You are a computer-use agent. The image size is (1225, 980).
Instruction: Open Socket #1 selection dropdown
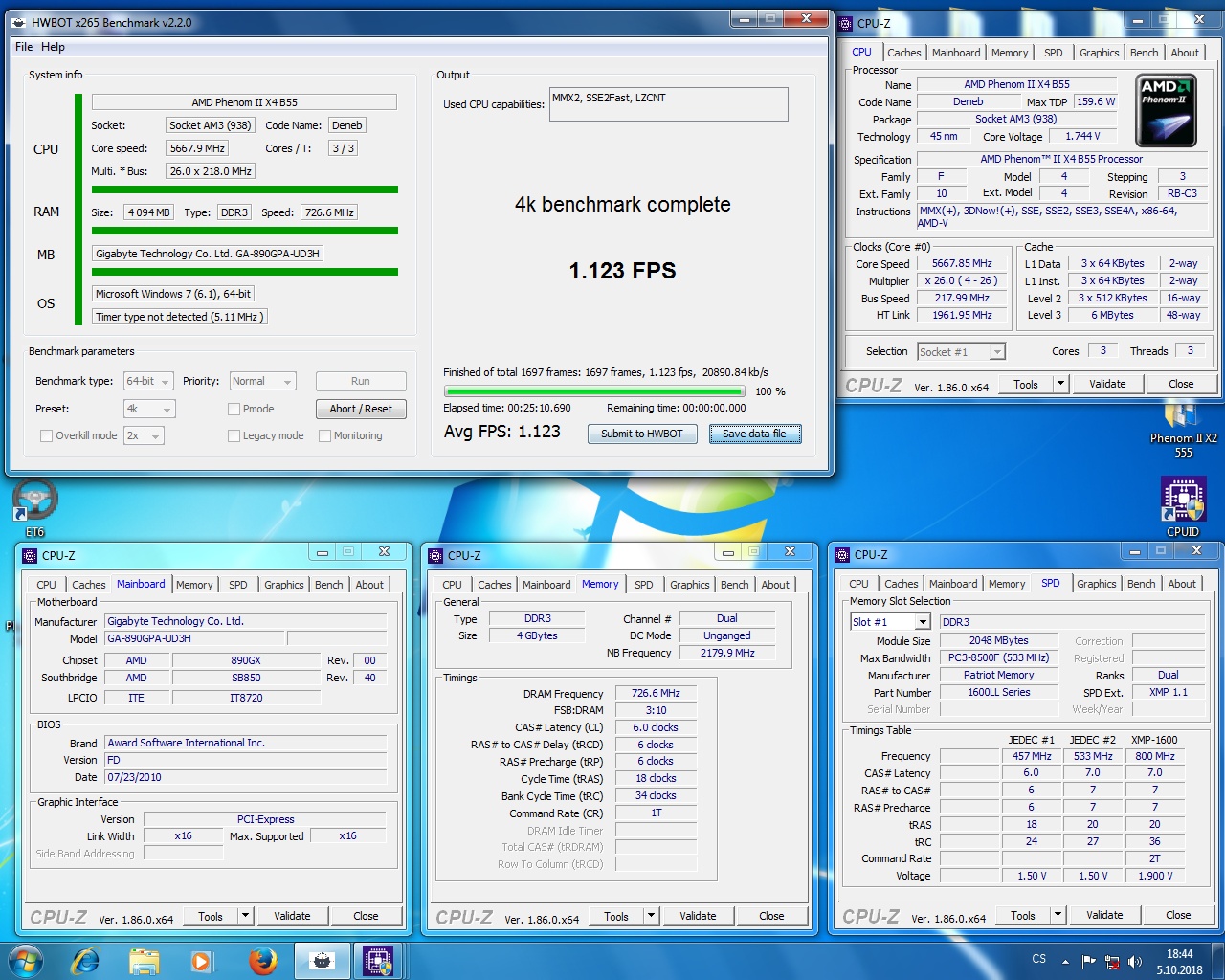pos(961,352)
